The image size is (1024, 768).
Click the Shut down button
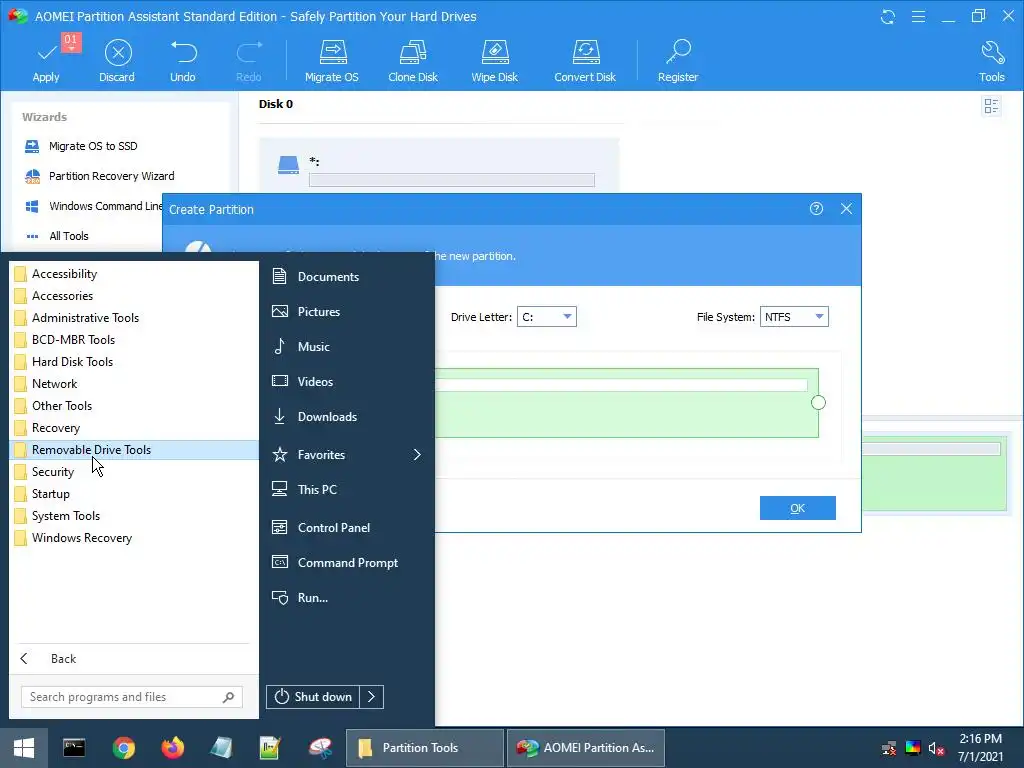click(313, 697)
